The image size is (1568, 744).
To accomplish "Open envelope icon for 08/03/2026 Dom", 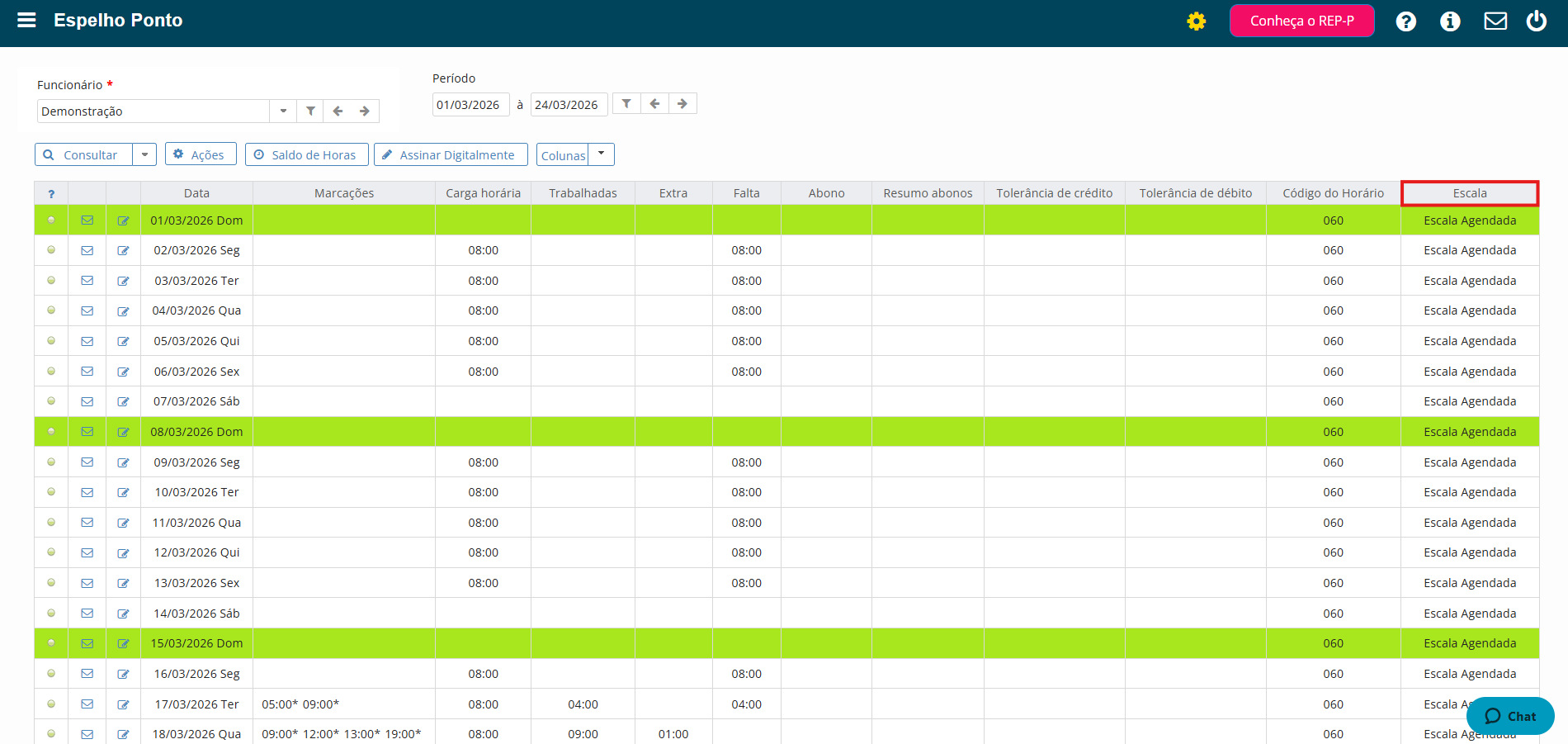I will coord(87,432).
